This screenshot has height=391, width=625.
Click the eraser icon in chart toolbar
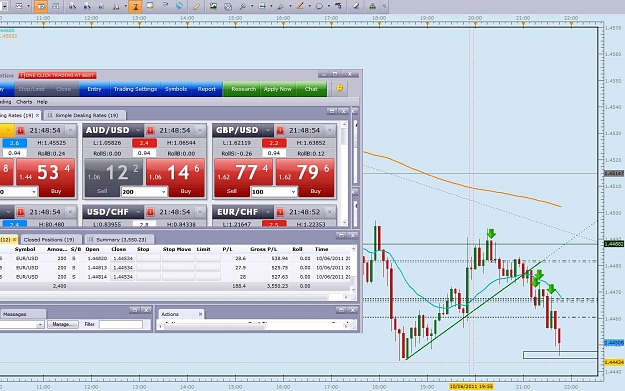[356, 6]
